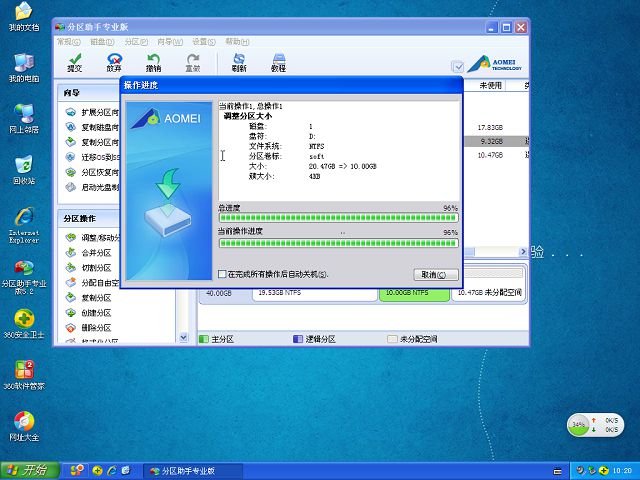Click the 开始 Start button
Image resolution: width=640 pixels, height=480 pixels.
(x=30, y=471)
